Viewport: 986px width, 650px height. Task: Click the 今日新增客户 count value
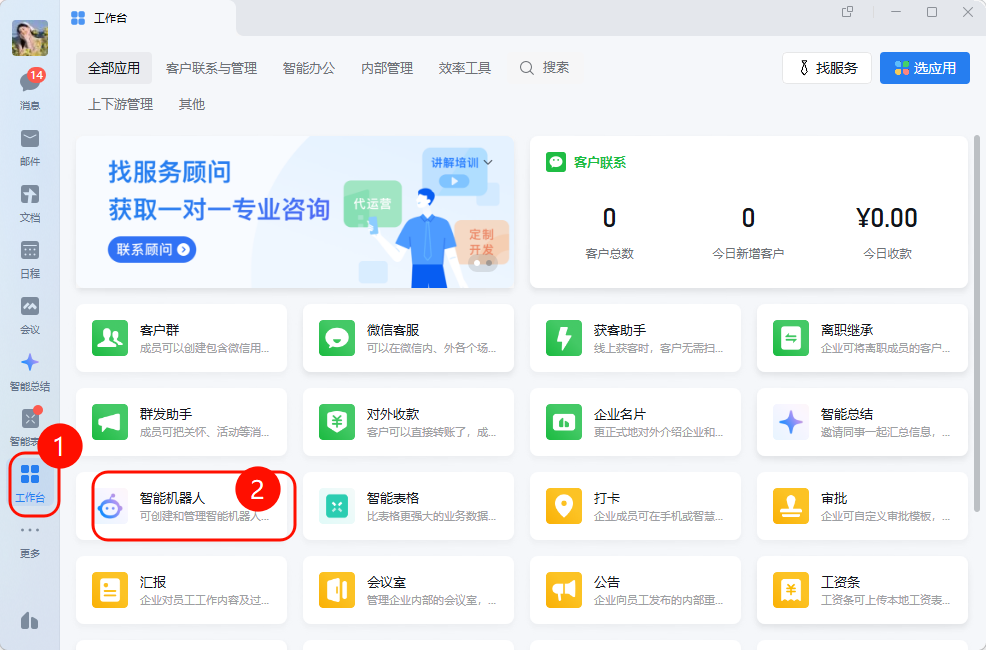tap(748, 218)
